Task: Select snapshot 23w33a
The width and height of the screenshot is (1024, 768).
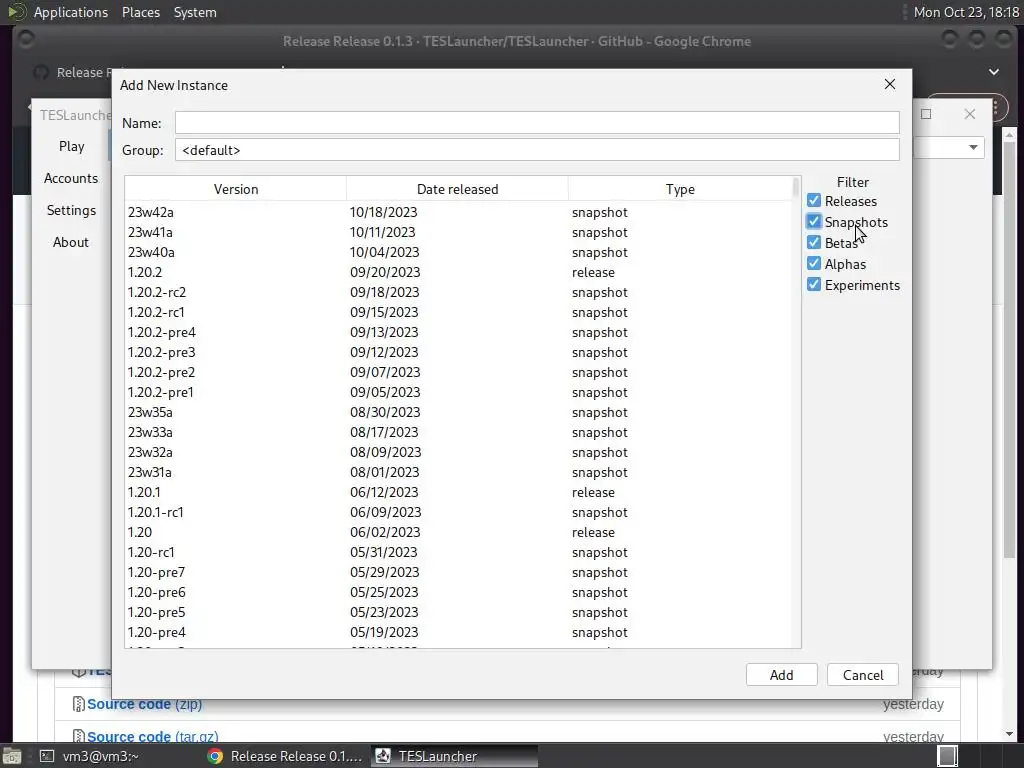Action: pos(458,432)
